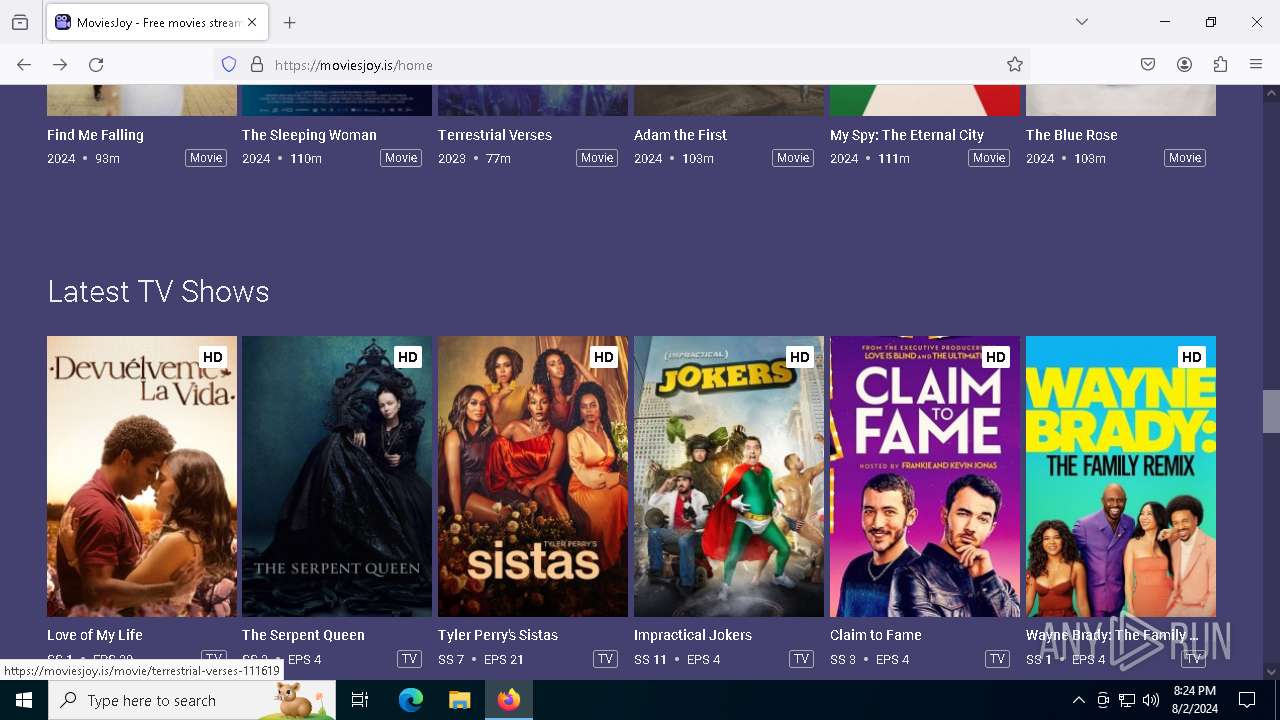Open Impractical Jokers poster
Screen dimensions: 1280x720
click(729, 476)
